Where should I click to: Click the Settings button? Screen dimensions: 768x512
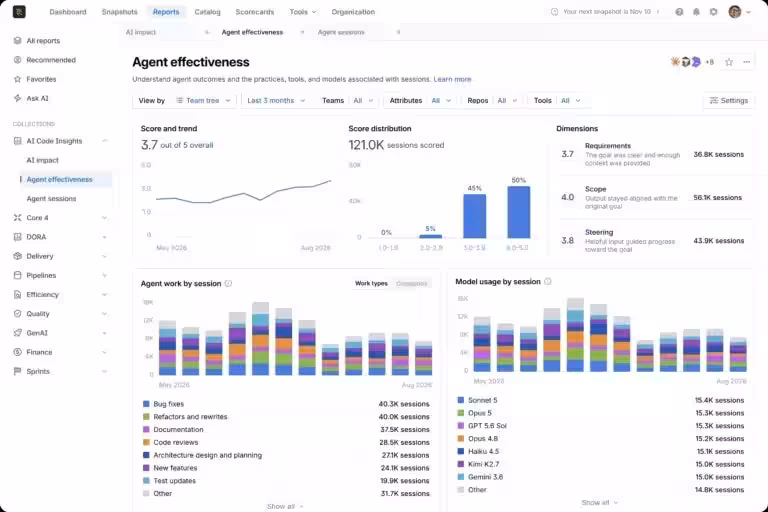click(729, 100)
